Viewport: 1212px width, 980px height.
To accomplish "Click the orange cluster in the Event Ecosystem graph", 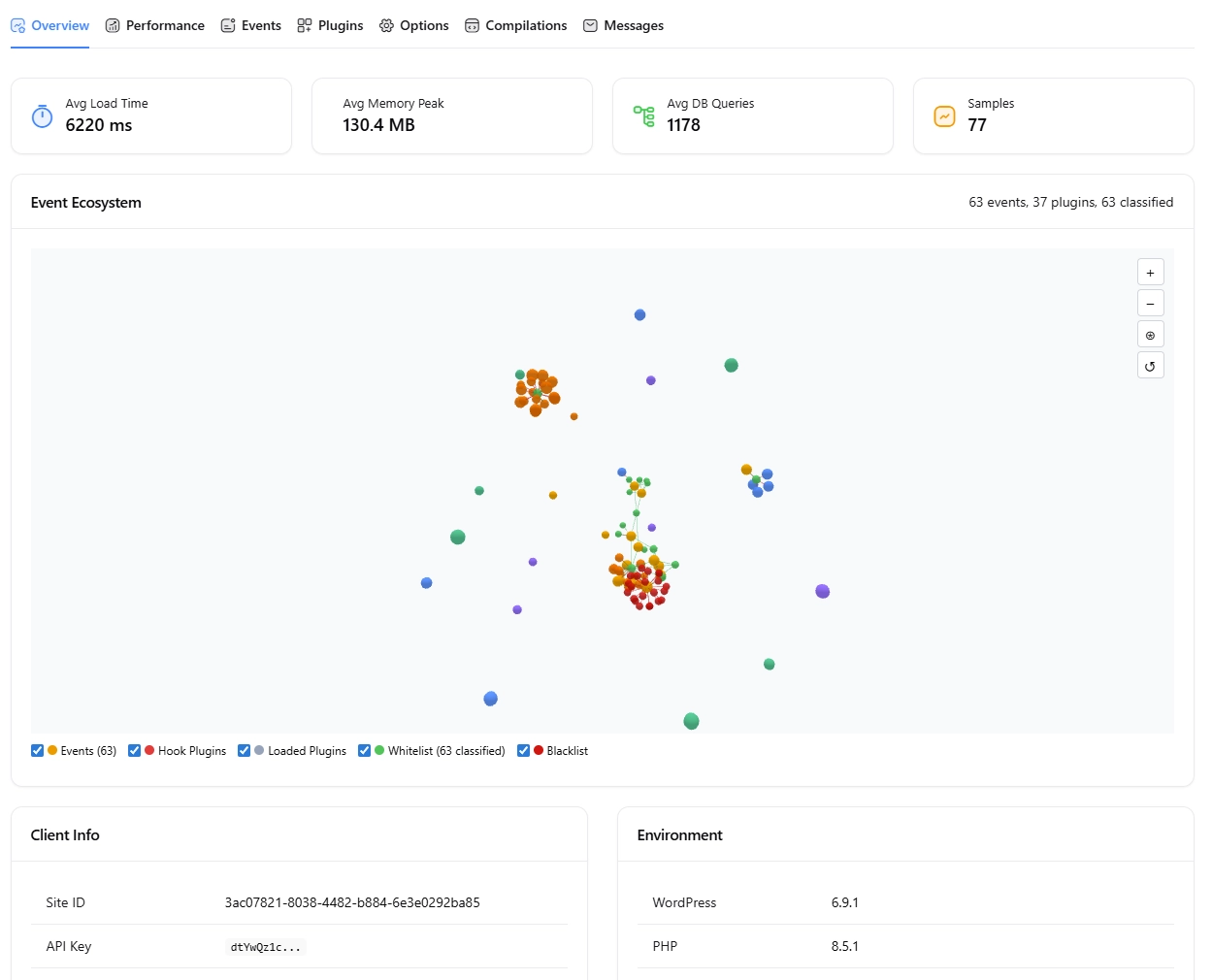I will coord(537,391).
